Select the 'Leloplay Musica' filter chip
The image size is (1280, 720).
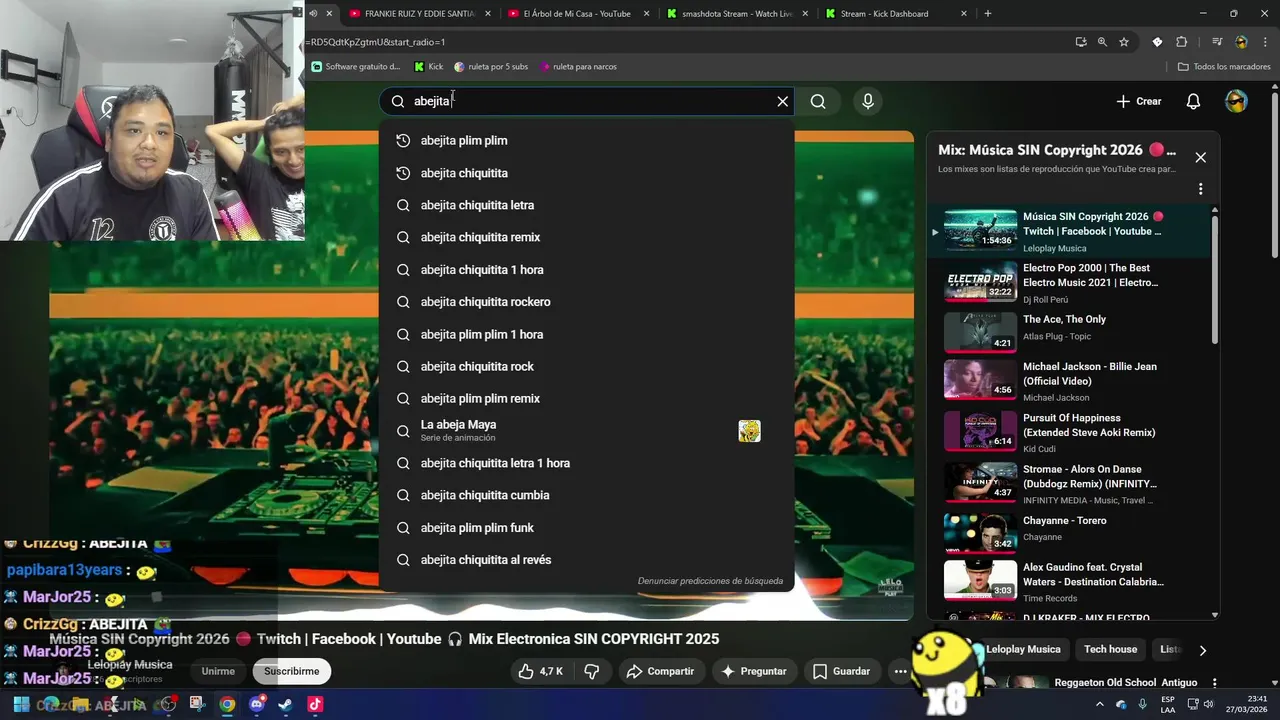coord(1023,649)
